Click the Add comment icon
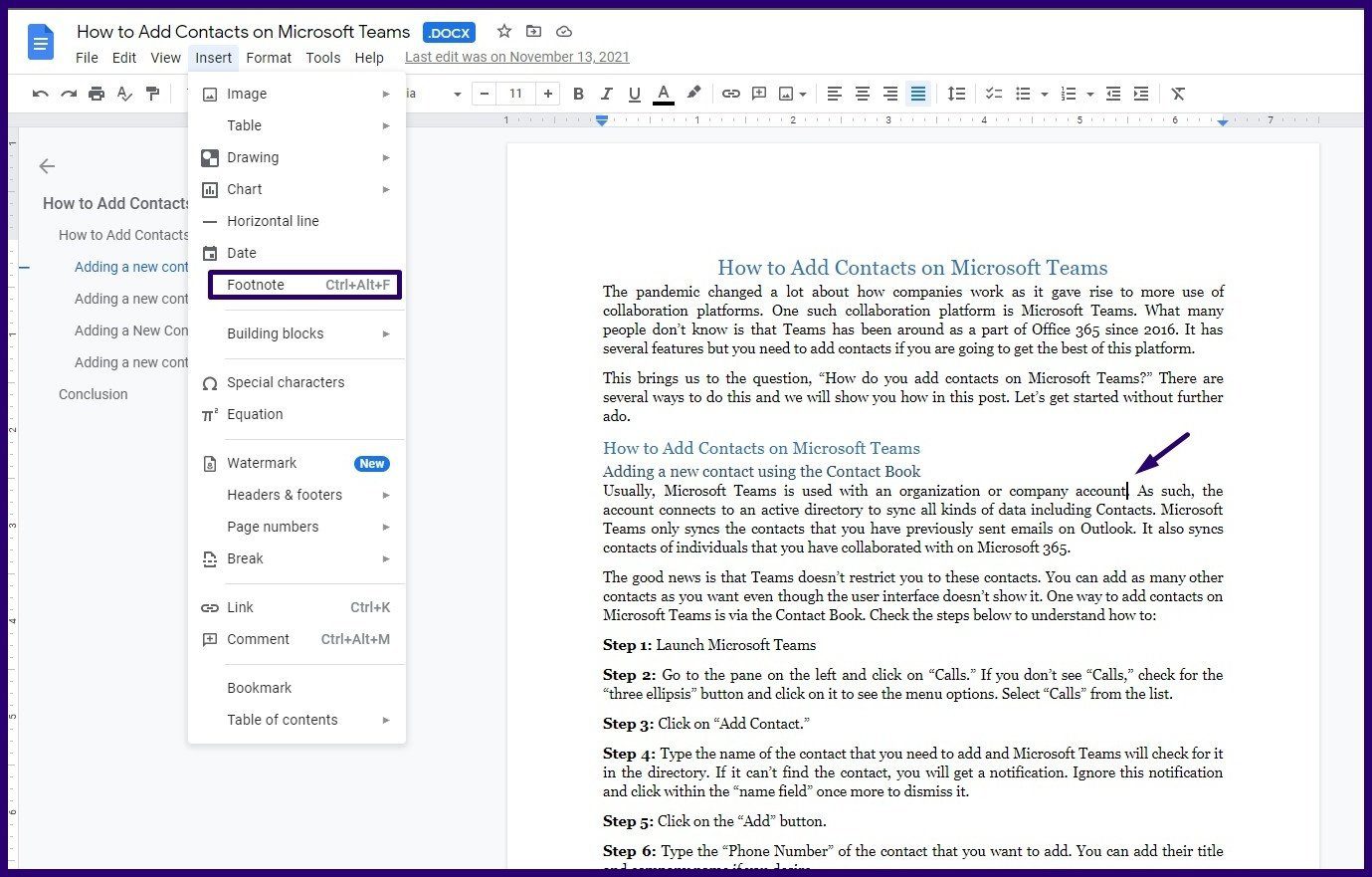The width and height of the screenshot is (1372, 877). [x=758, y=93]
